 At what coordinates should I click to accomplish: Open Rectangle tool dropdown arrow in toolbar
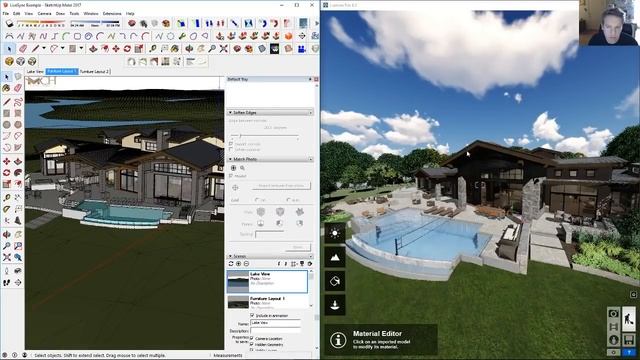coord(81,49)
